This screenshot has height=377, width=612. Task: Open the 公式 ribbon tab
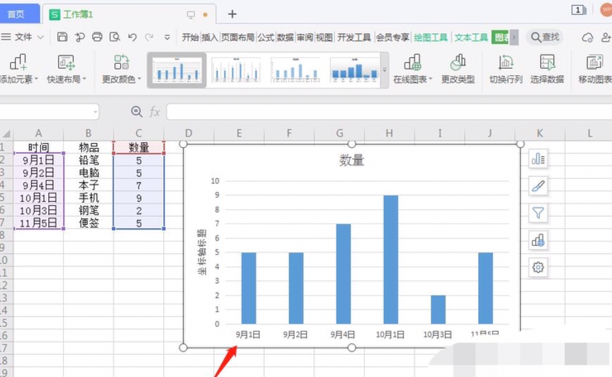click(x=266, y=37)
